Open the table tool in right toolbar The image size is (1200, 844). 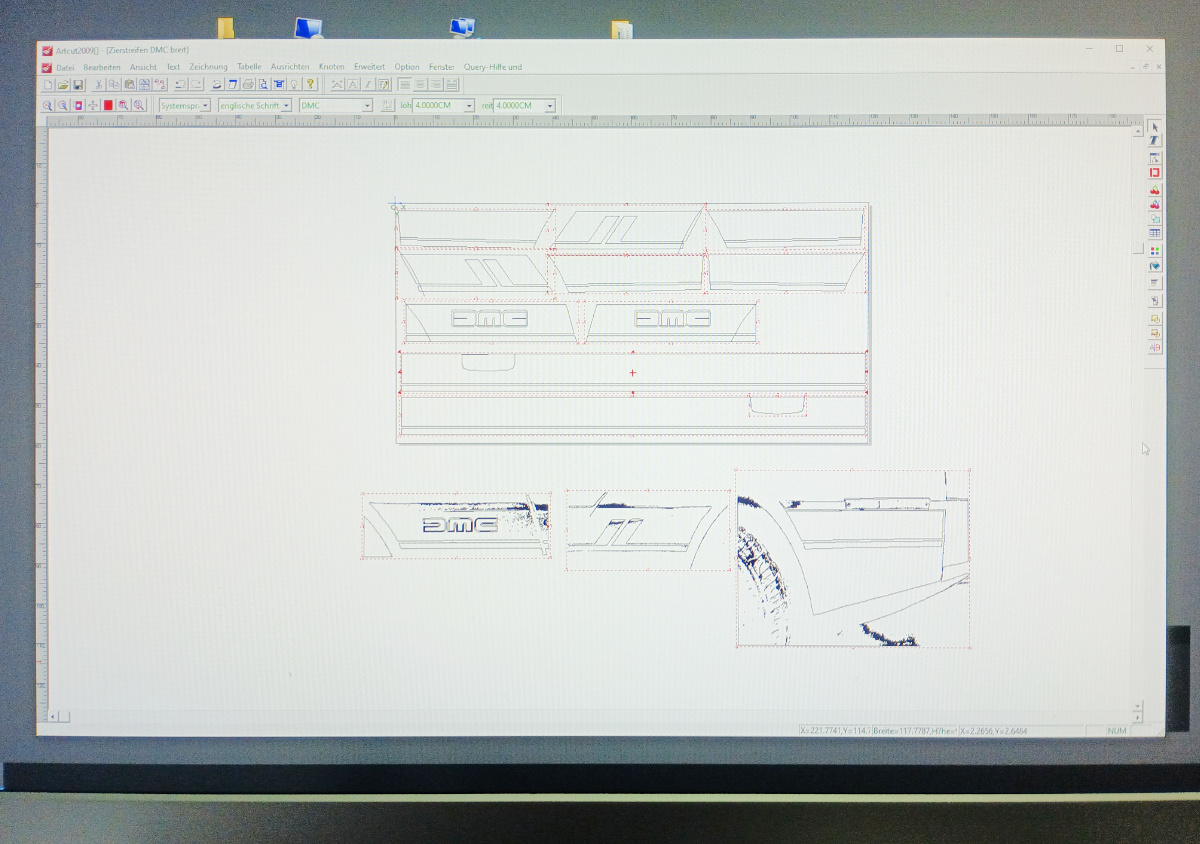click(x=1155, y=233)
